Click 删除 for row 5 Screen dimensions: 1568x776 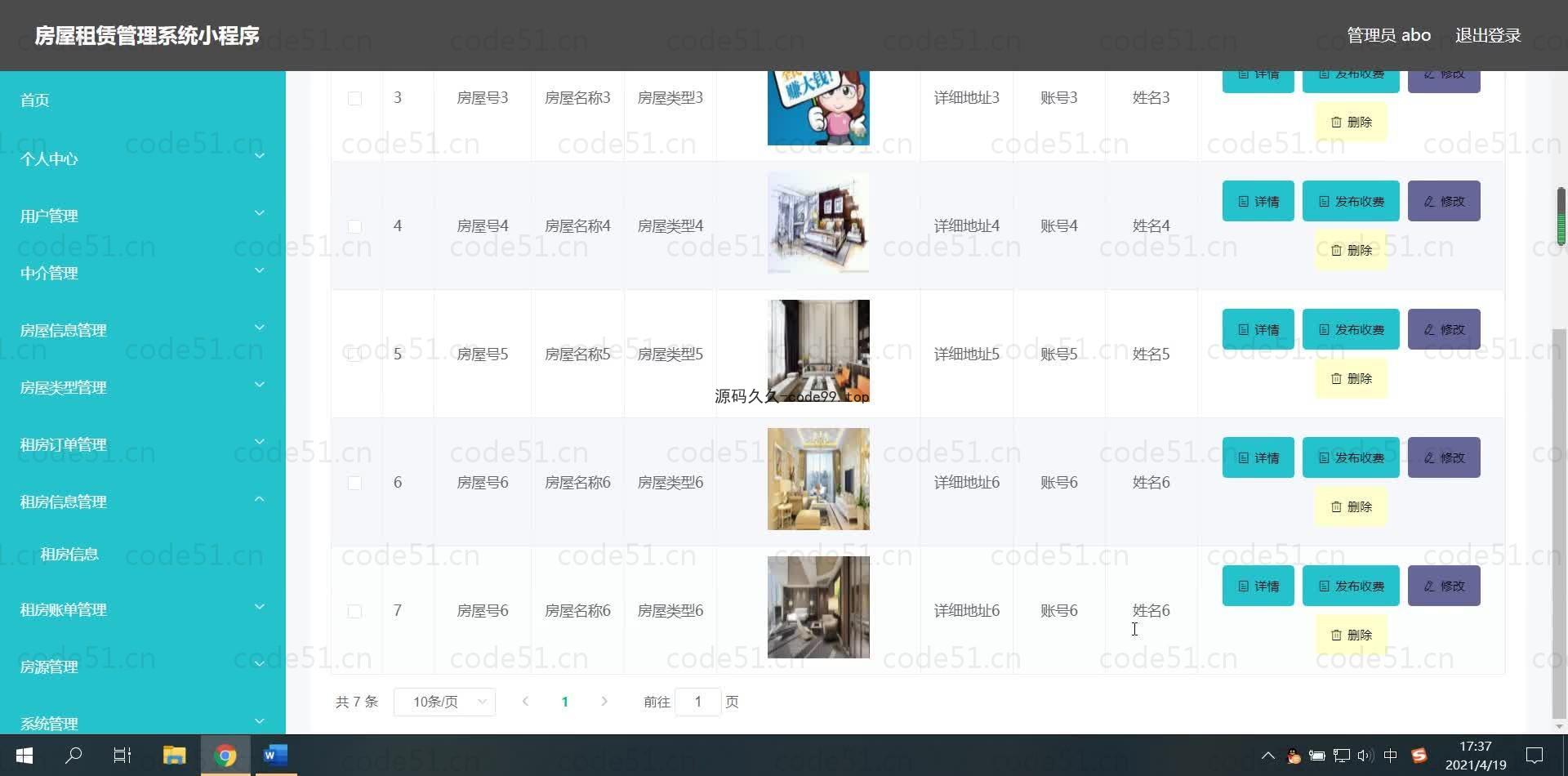[x=1351, y=378]
